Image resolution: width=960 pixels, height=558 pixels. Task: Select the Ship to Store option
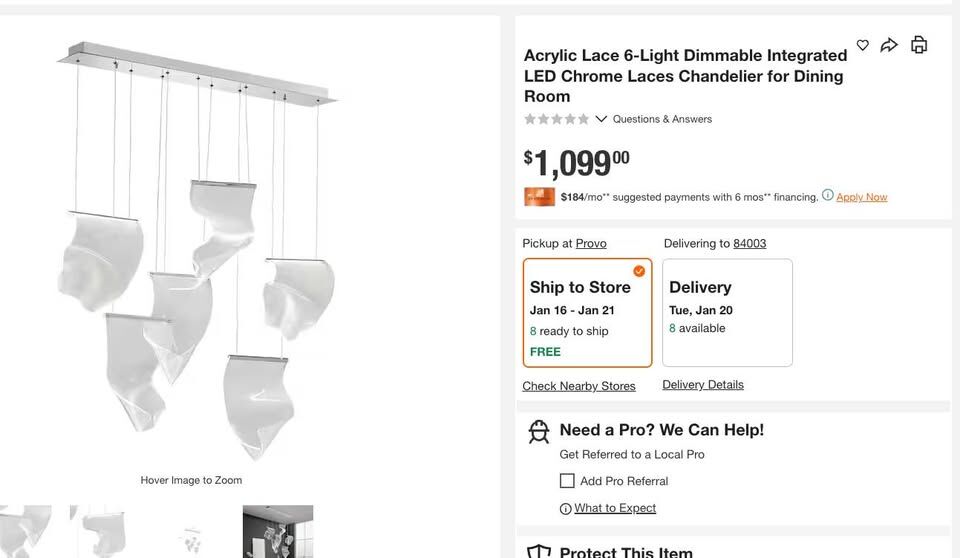click(x=587, y=313)
